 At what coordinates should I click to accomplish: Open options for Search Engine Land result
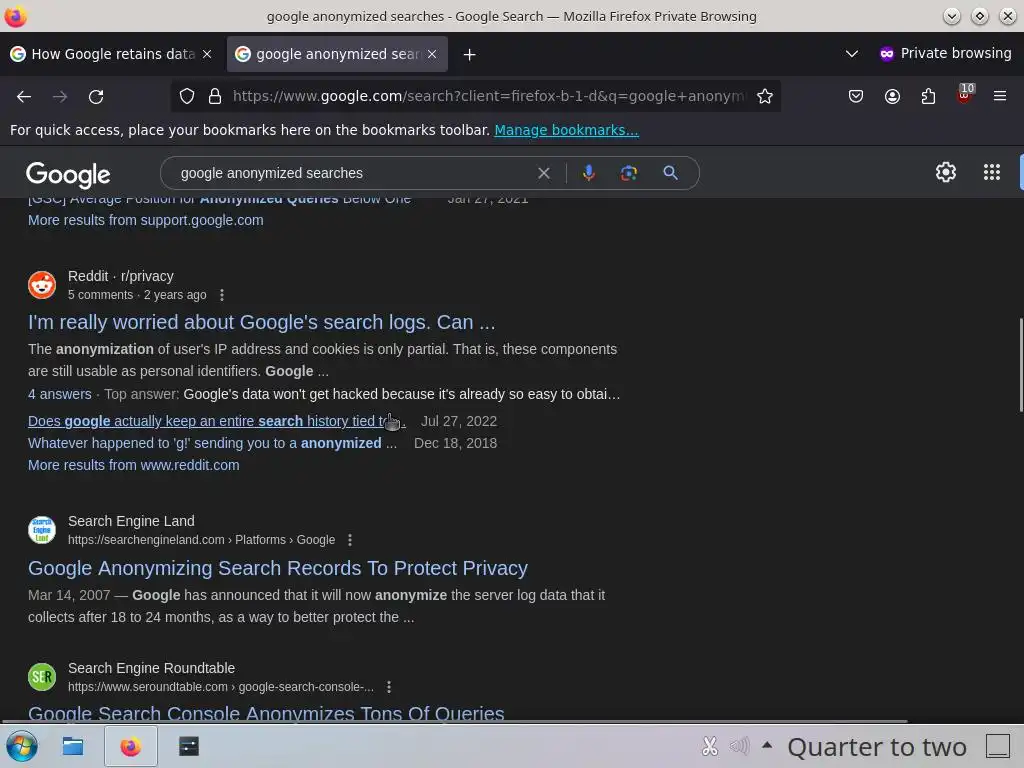[350, 540]
